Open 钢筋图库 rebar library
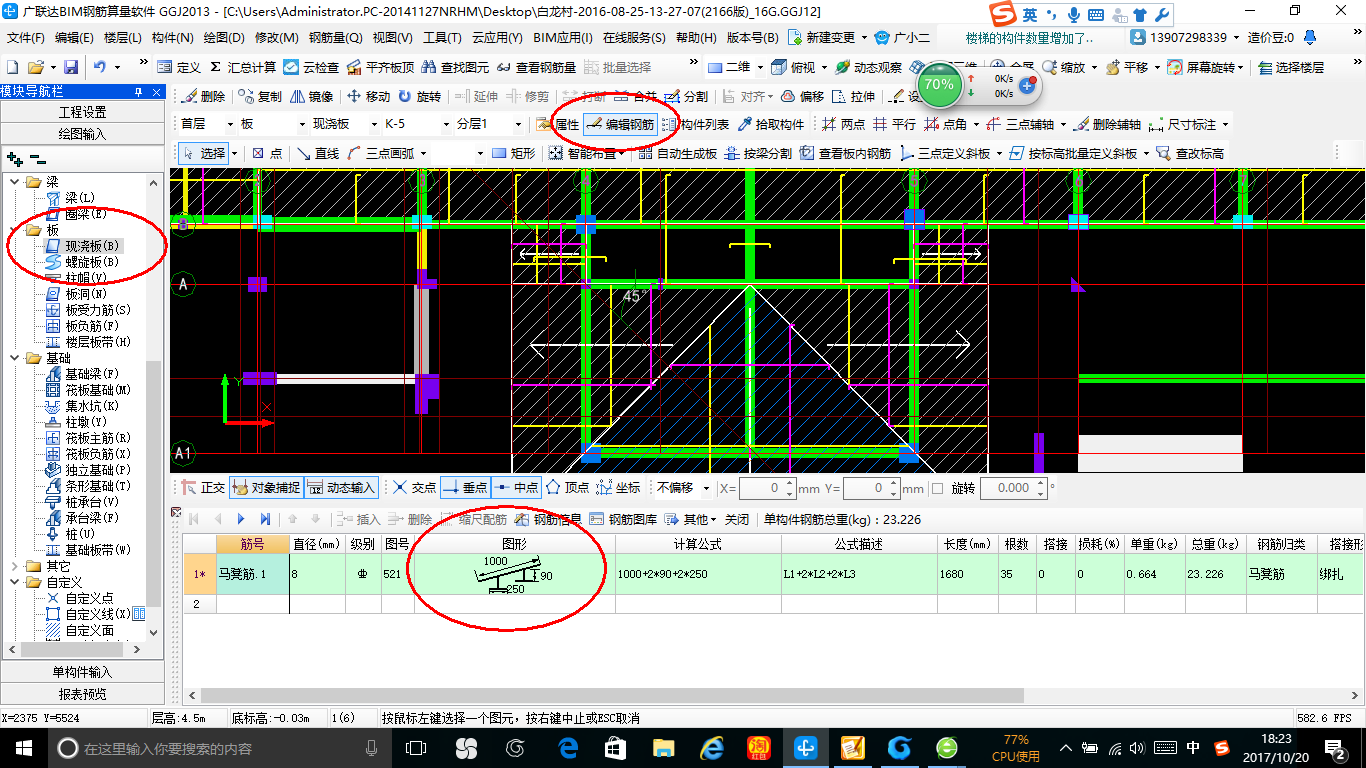 [624, 519]
